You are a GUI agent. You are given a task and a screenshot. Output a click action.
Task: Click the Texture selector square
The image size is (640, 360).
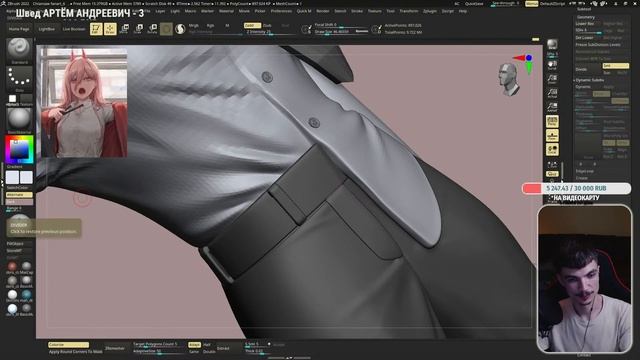click(x=26, y=98)
